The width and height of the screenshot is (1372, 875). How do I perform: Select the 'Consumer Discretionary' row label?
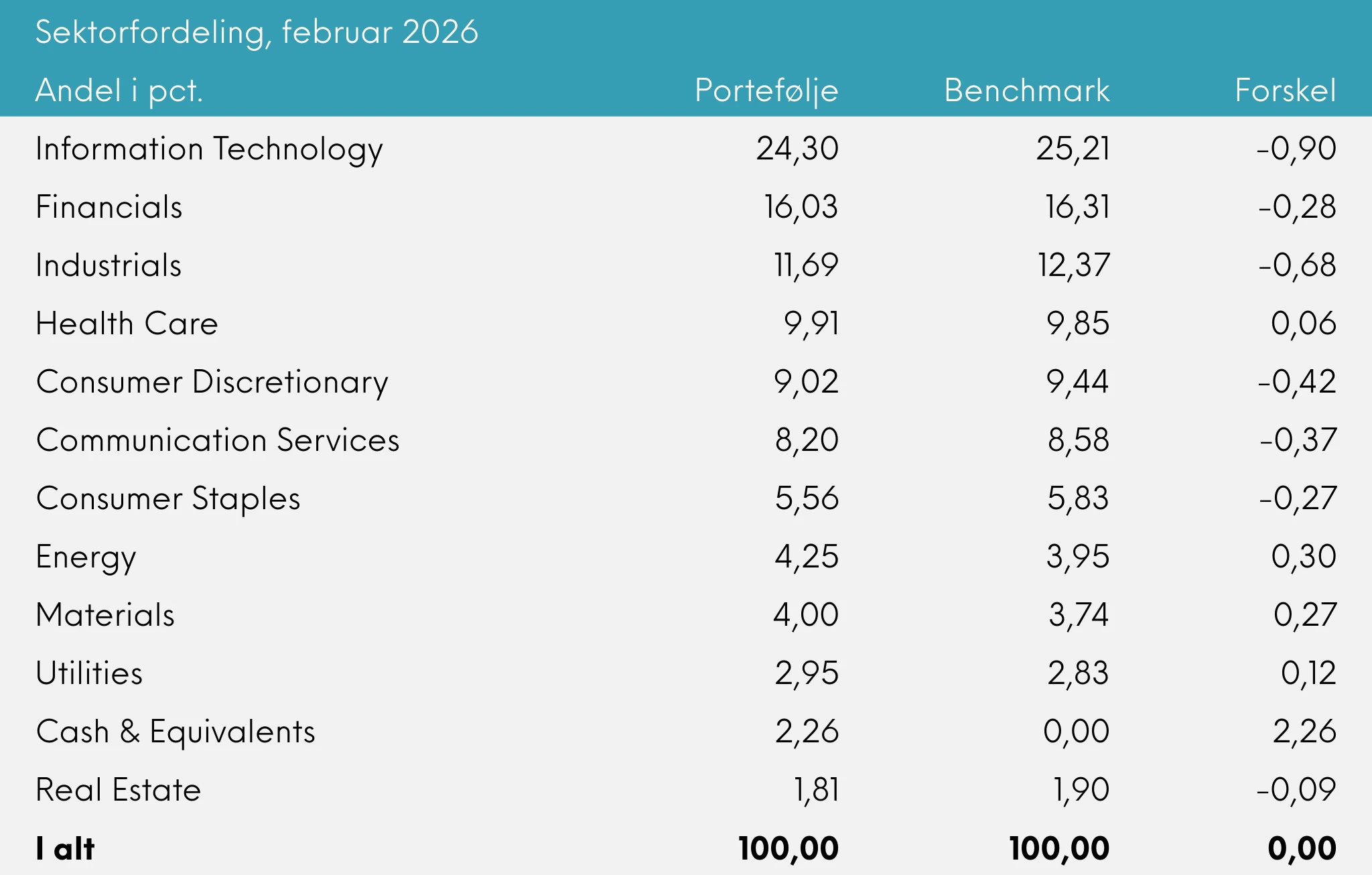click(x=212, y=382)
